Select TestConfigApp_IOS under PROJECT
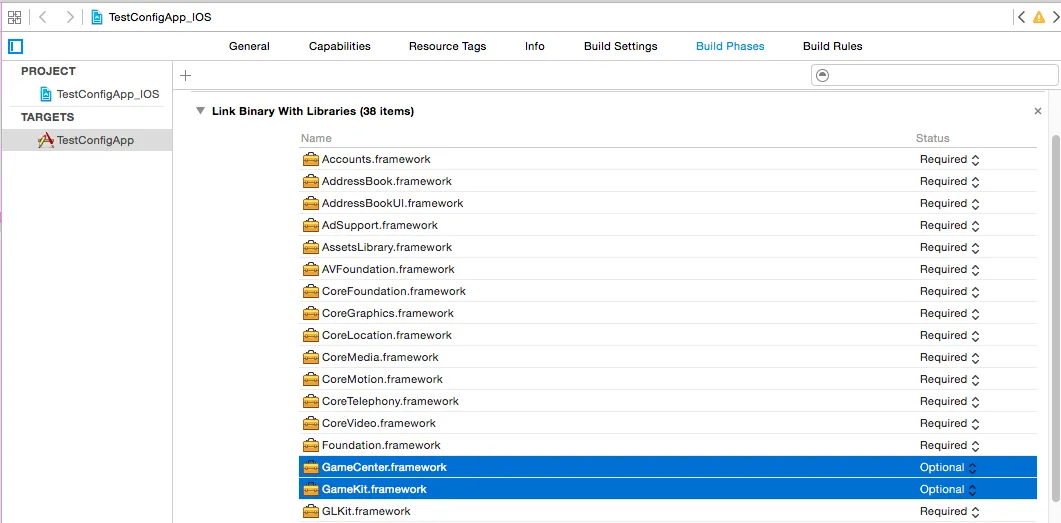Image resolution: width=1061 pixels, height=523 pixels. click(99, 94)
